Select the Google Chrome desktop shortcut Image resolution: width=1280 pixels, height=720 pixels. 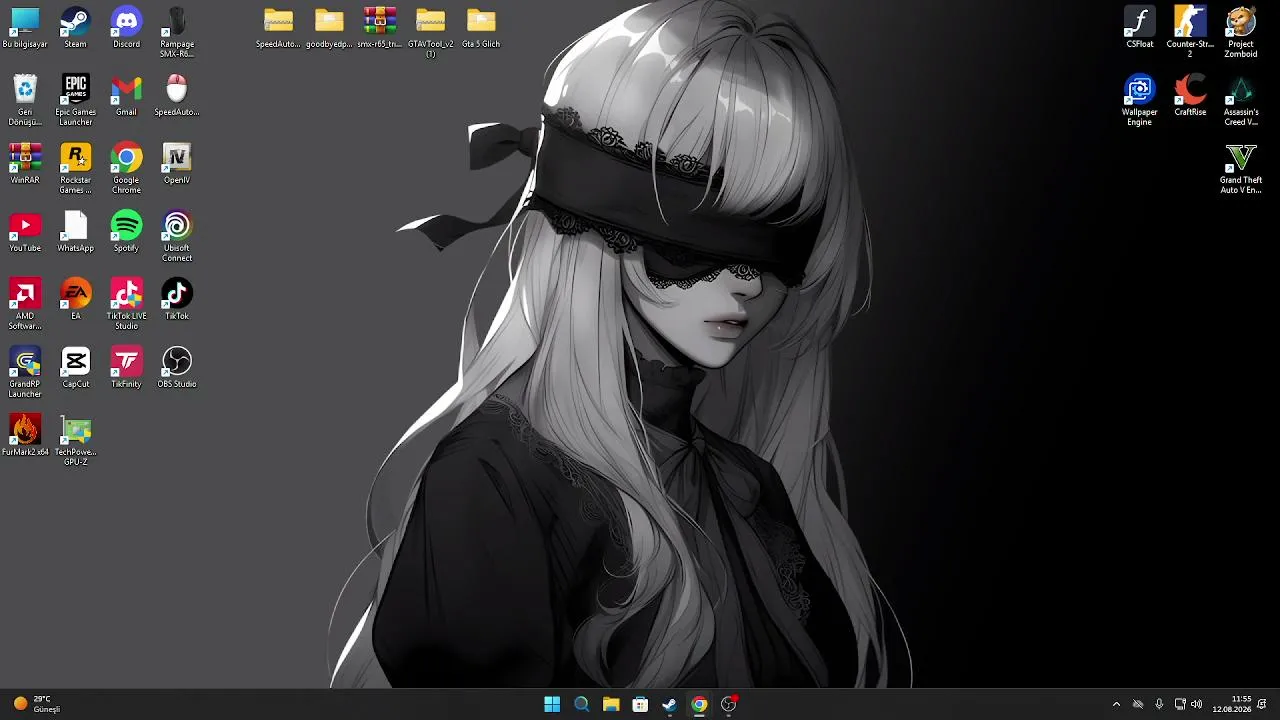click(126, 168)
